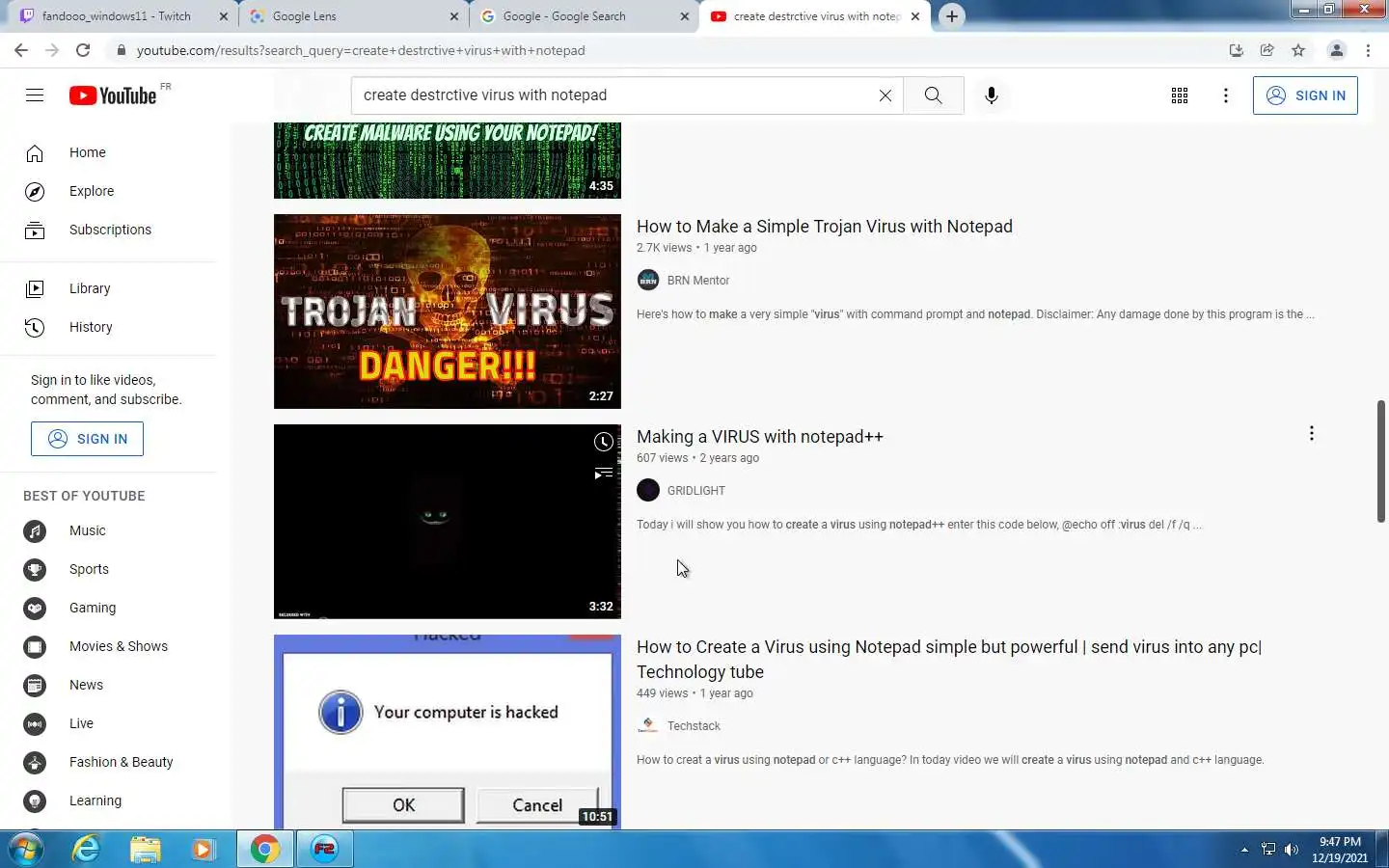Open How to Create a Virus using Notepad title

pyautogui.click(x=949, y=660)
